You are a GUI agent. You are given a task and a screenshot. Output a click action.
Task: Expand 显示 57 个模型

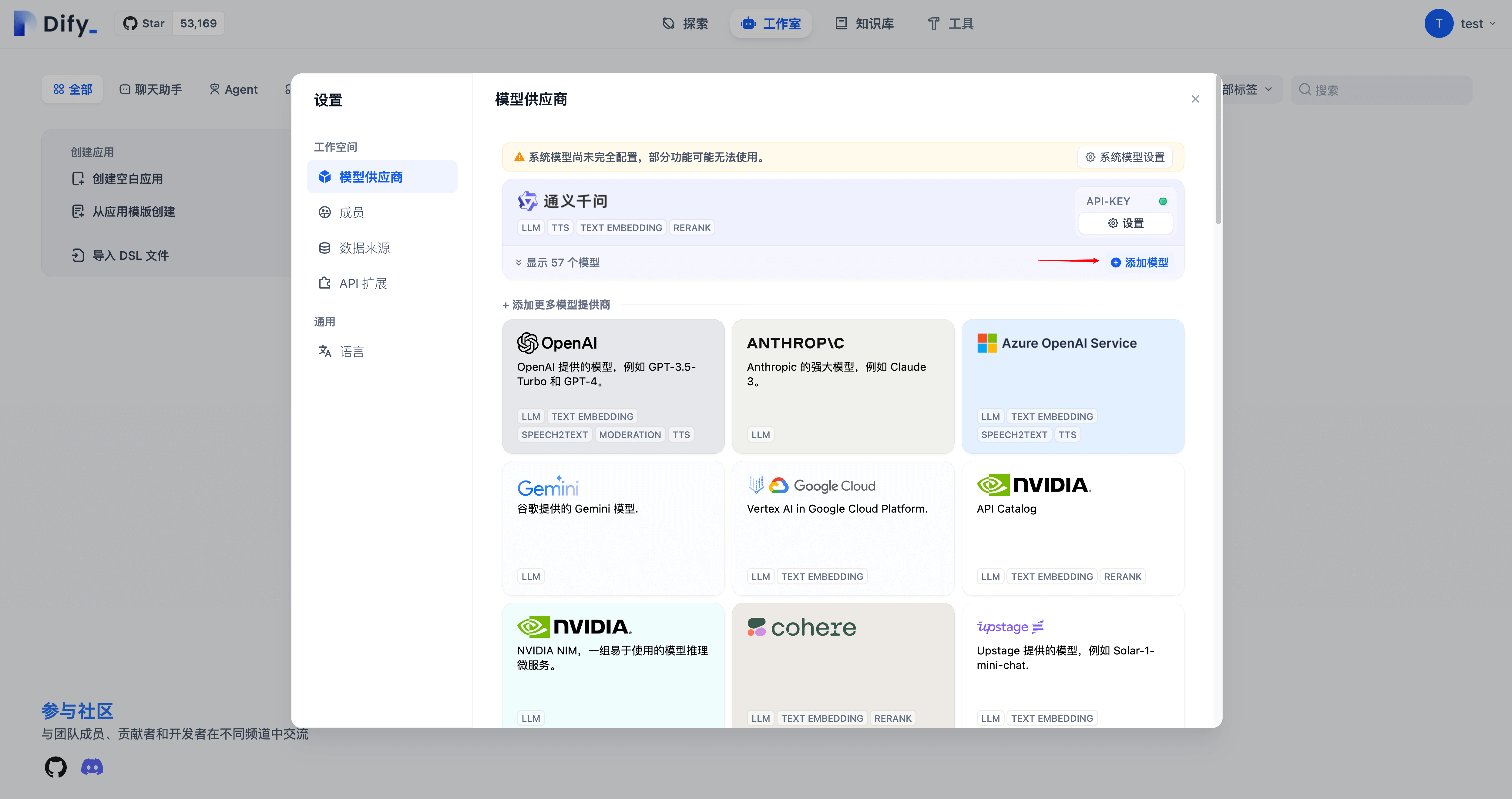pos(557,262)
